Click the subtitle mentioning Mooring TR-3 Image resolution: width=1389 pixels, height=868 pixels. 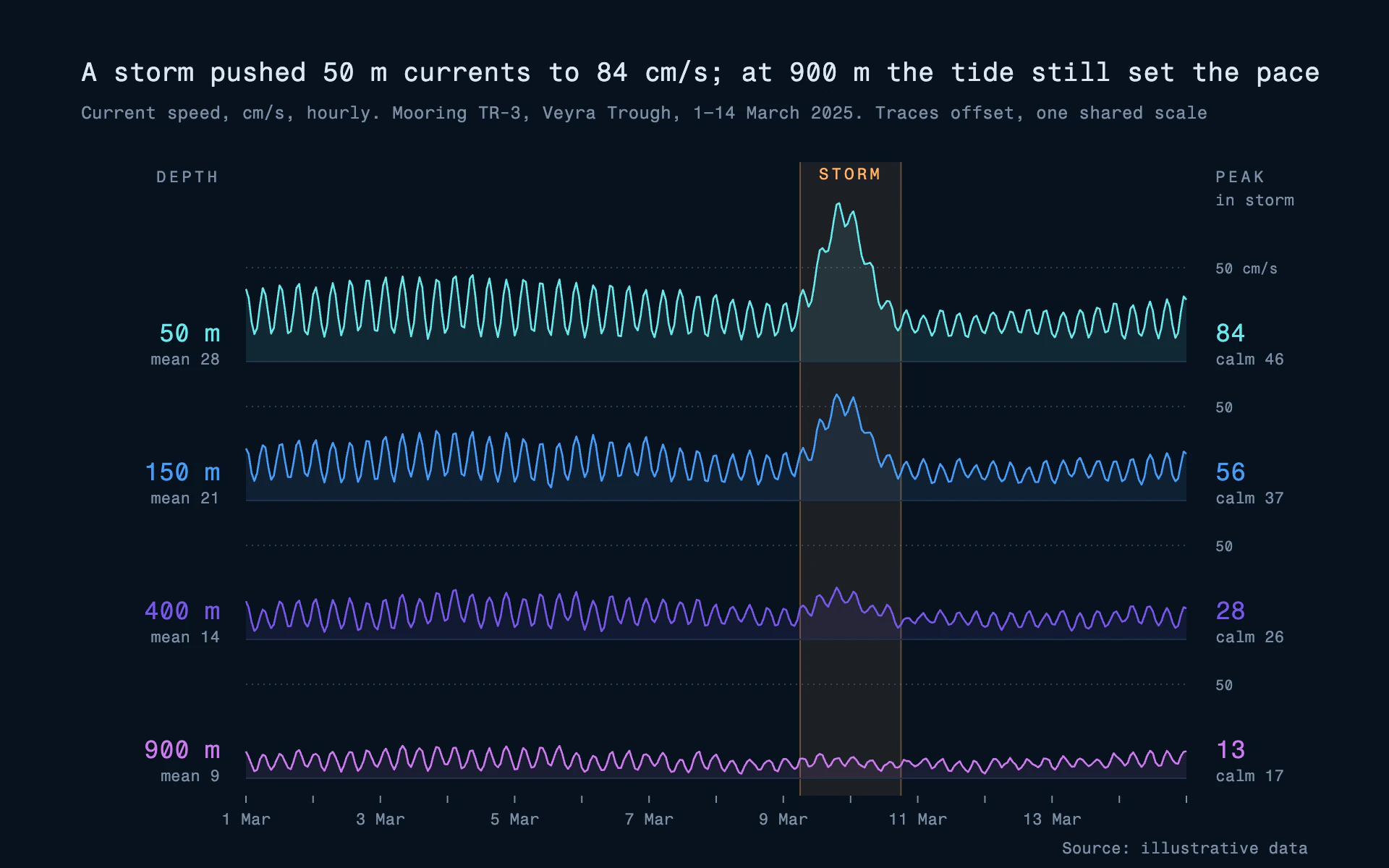(x=644, y=113)
